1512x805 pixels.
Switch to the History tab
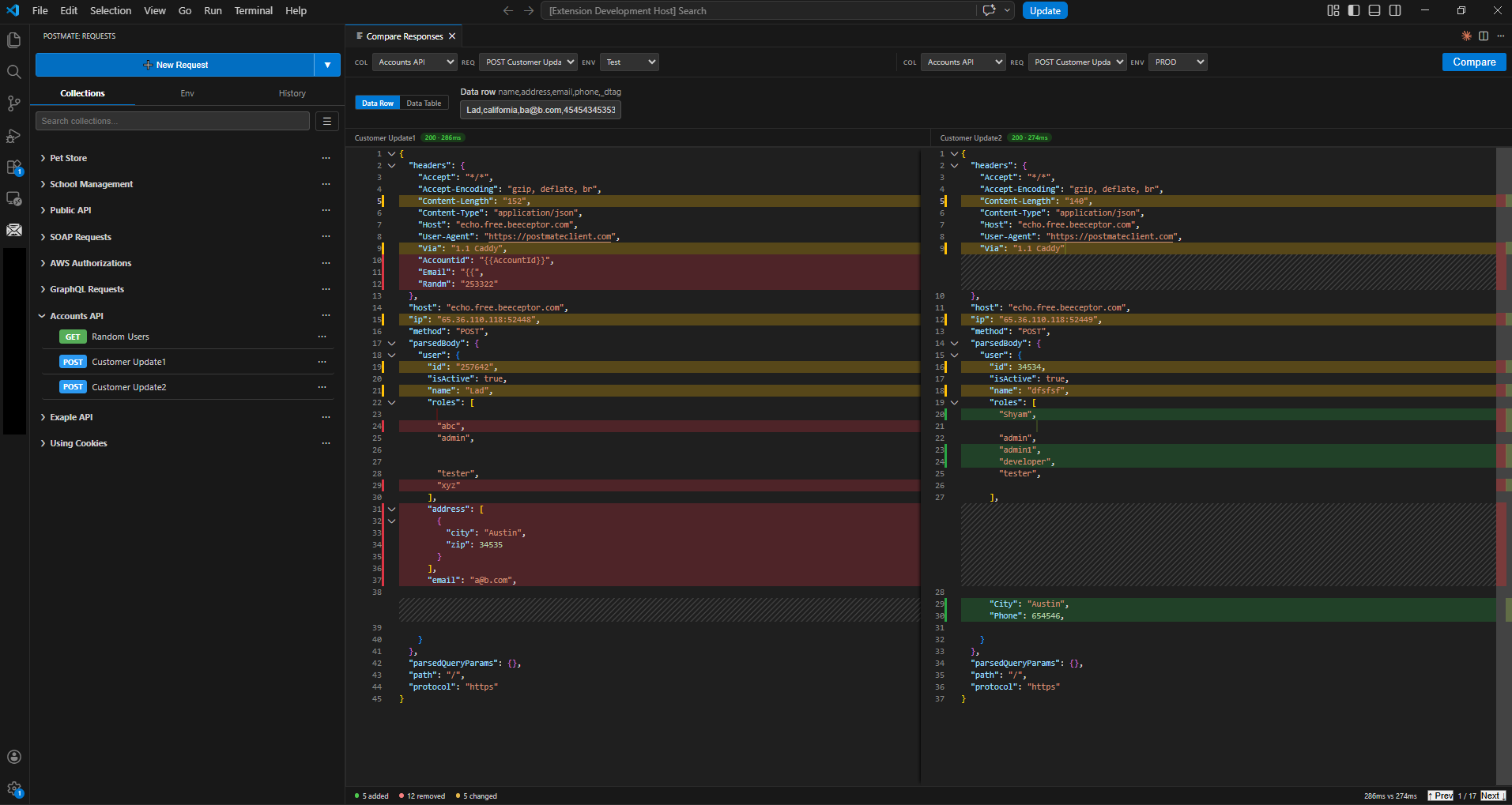tap(292, 93)
